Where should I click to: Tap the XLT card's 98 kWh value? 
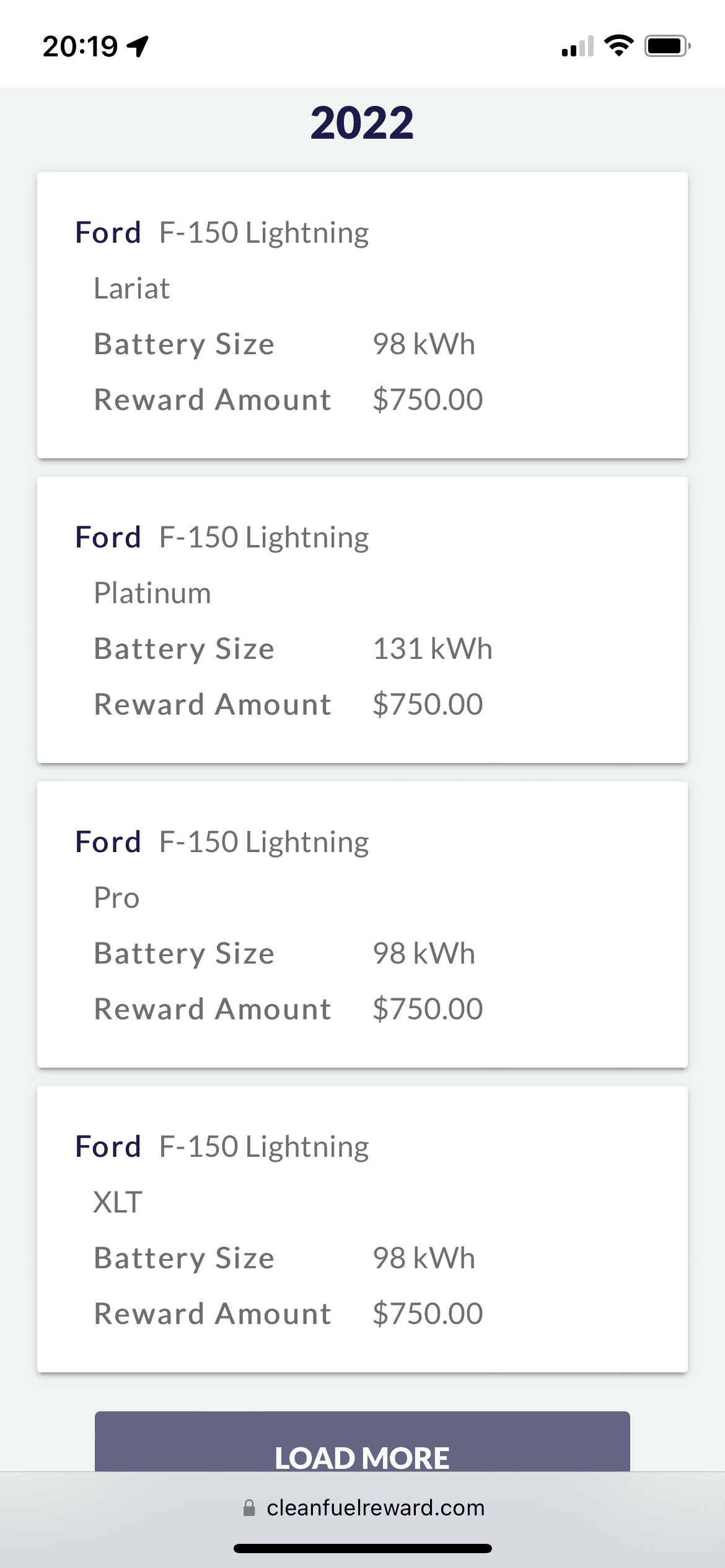(x=424, y=1258)
